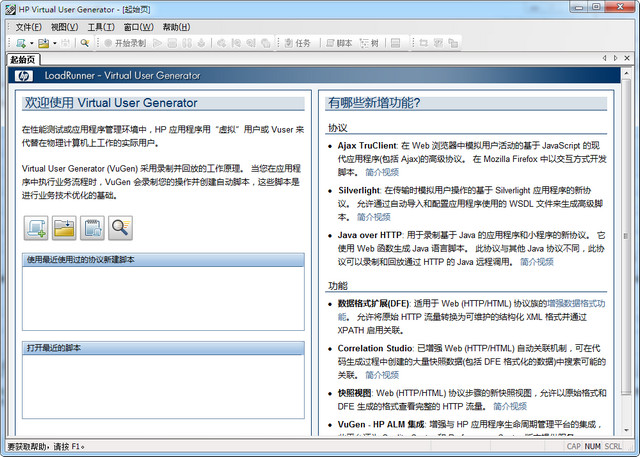Click the rightmost toolbar icon of the main toolbar
The width and height of the screenshot is (640, 457).
coord(453,43)
